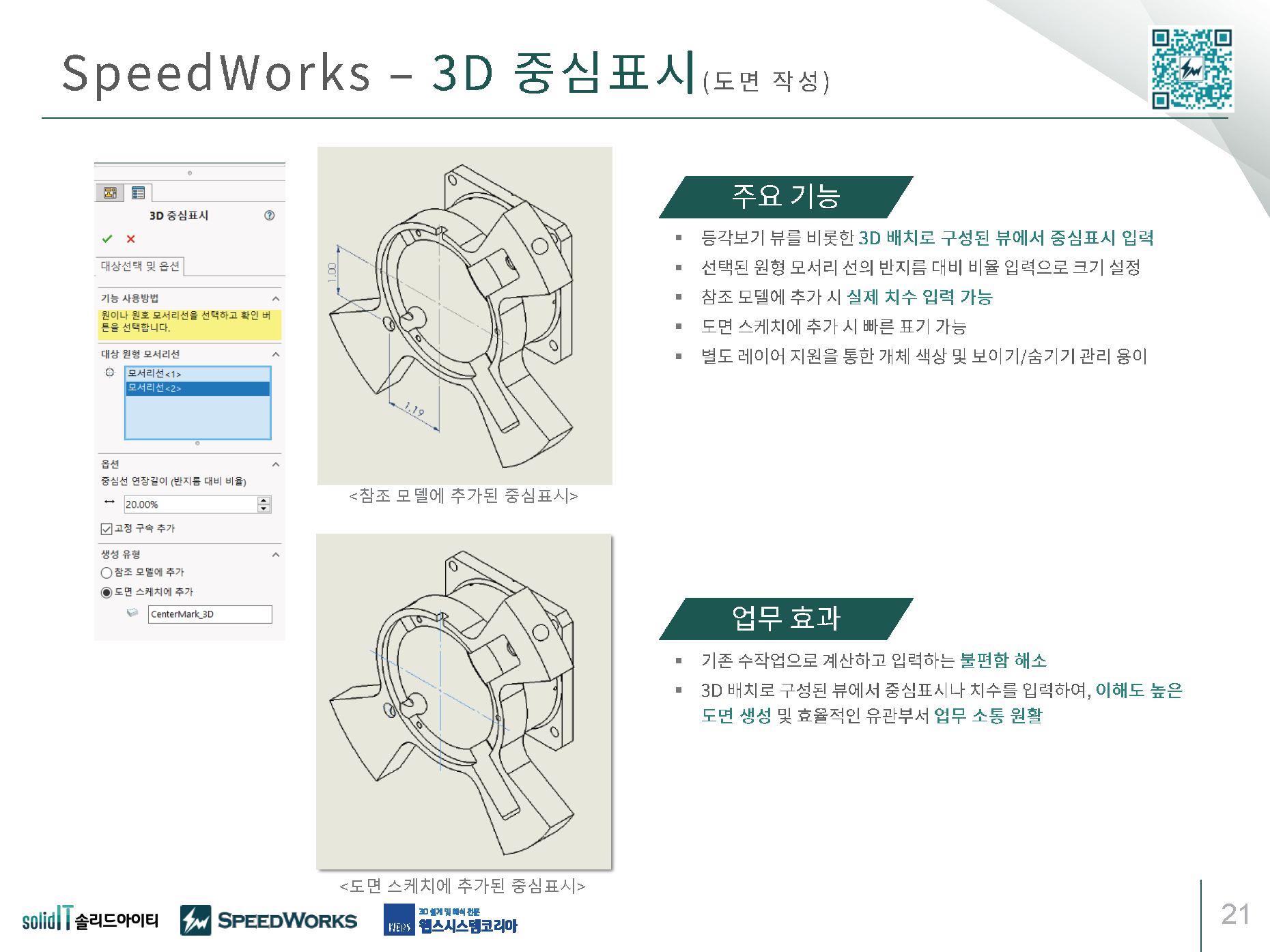Select 모서리선<2> in the list
This screenshot has width=1270, height=952.
coord(198,388)
